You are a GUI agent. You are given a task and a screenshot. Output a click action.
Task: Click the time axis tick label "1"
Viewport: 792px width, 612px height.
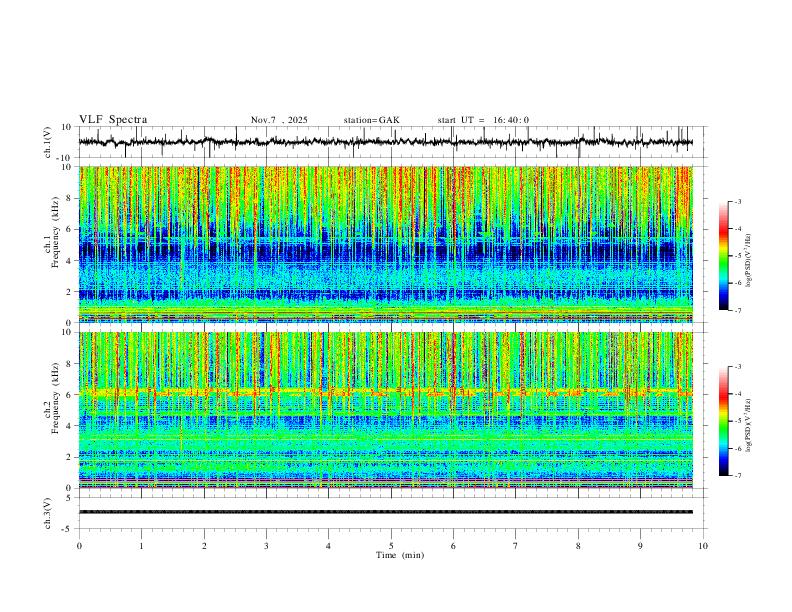pos(141,546)
